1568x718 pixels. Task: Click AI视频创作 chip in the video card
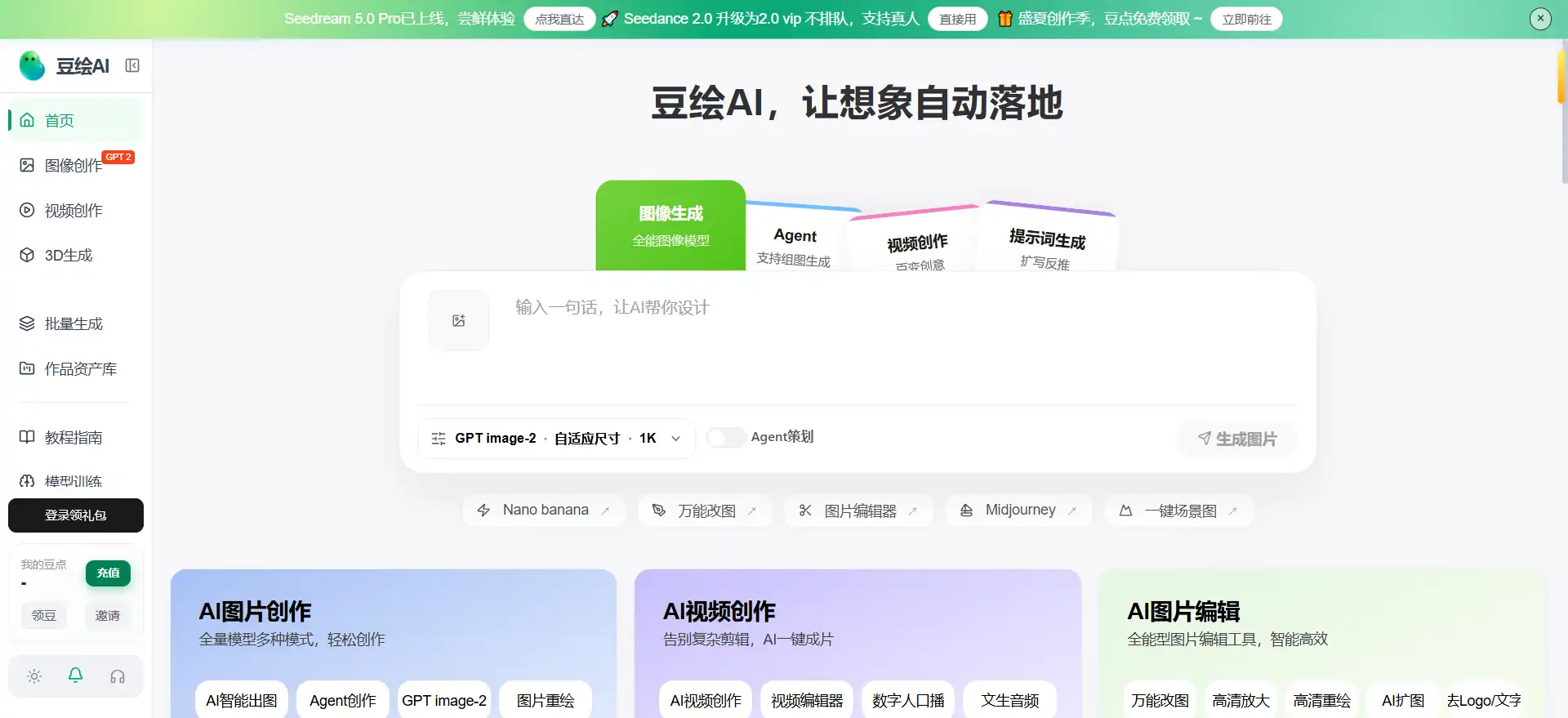pos(706,700)
